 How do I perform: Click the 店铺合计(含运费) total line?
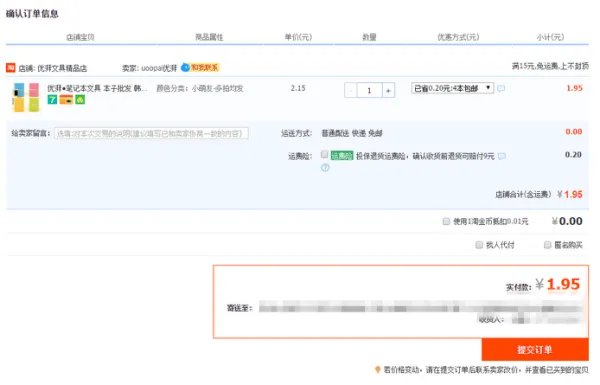point(539,194)
